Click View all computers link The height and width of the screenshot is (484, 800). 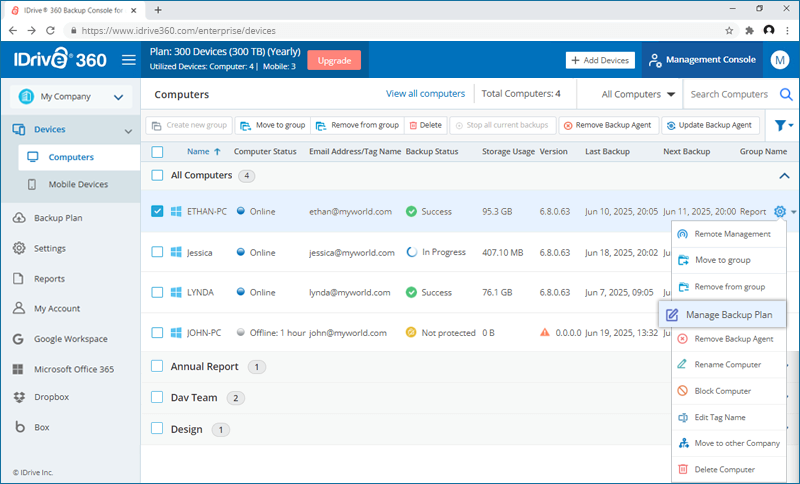[x=425, y=94]
